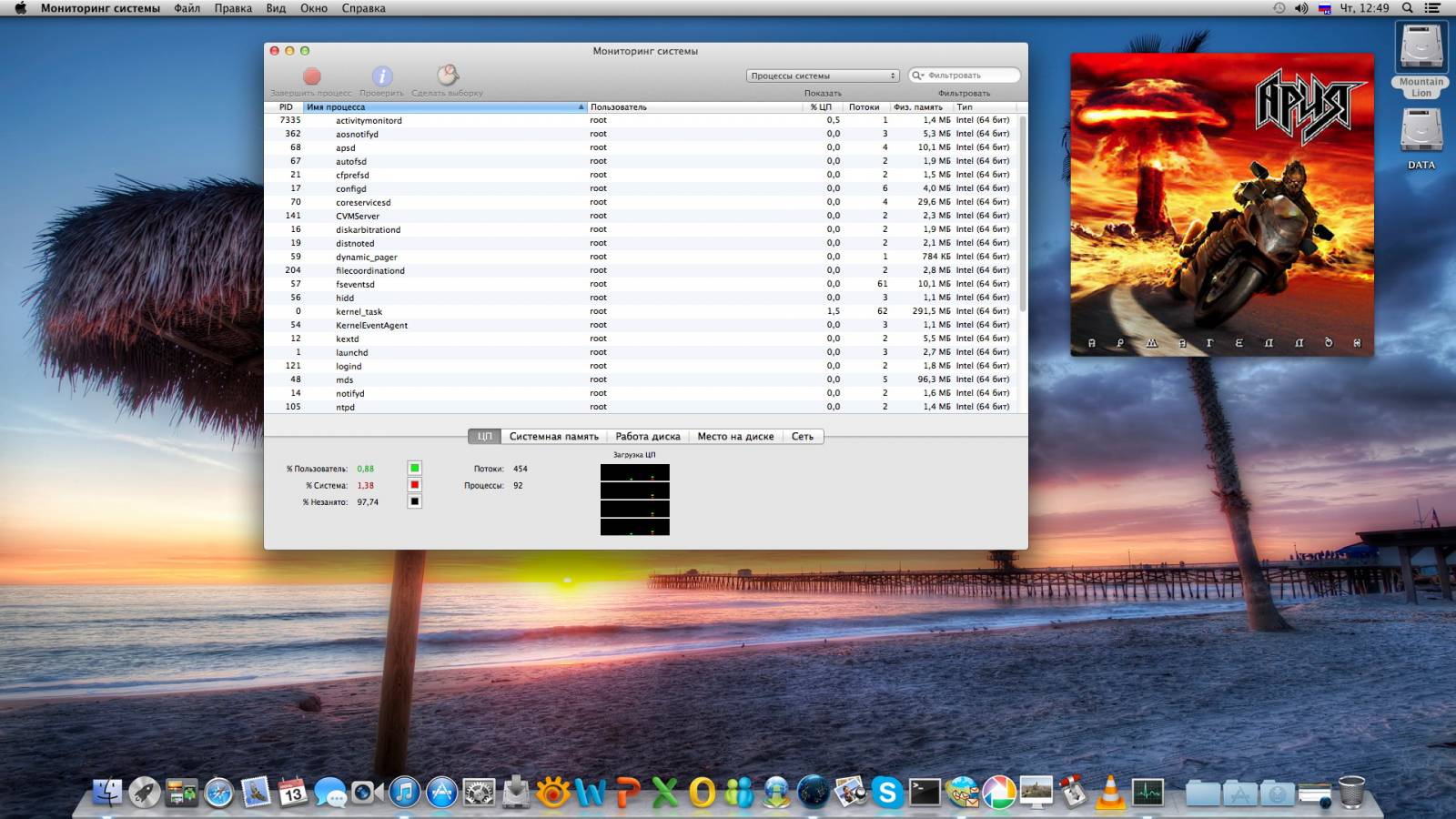The image size is (1456, 819).
Task: Open Mail stamp icon in dock
Action: [256, 793]
